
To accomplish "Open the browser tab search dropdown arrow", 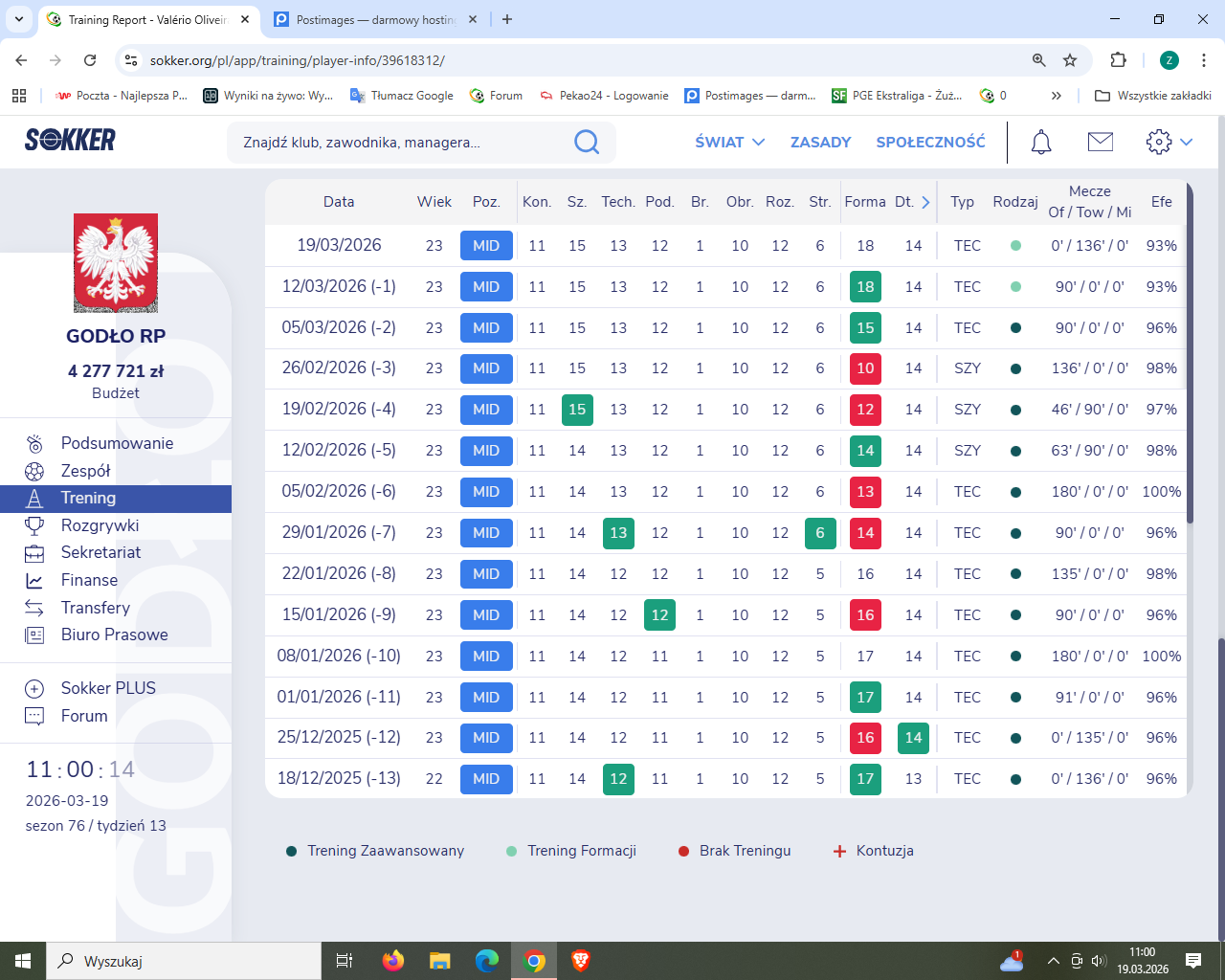I will pyautogui.click(x=19, y=19).
